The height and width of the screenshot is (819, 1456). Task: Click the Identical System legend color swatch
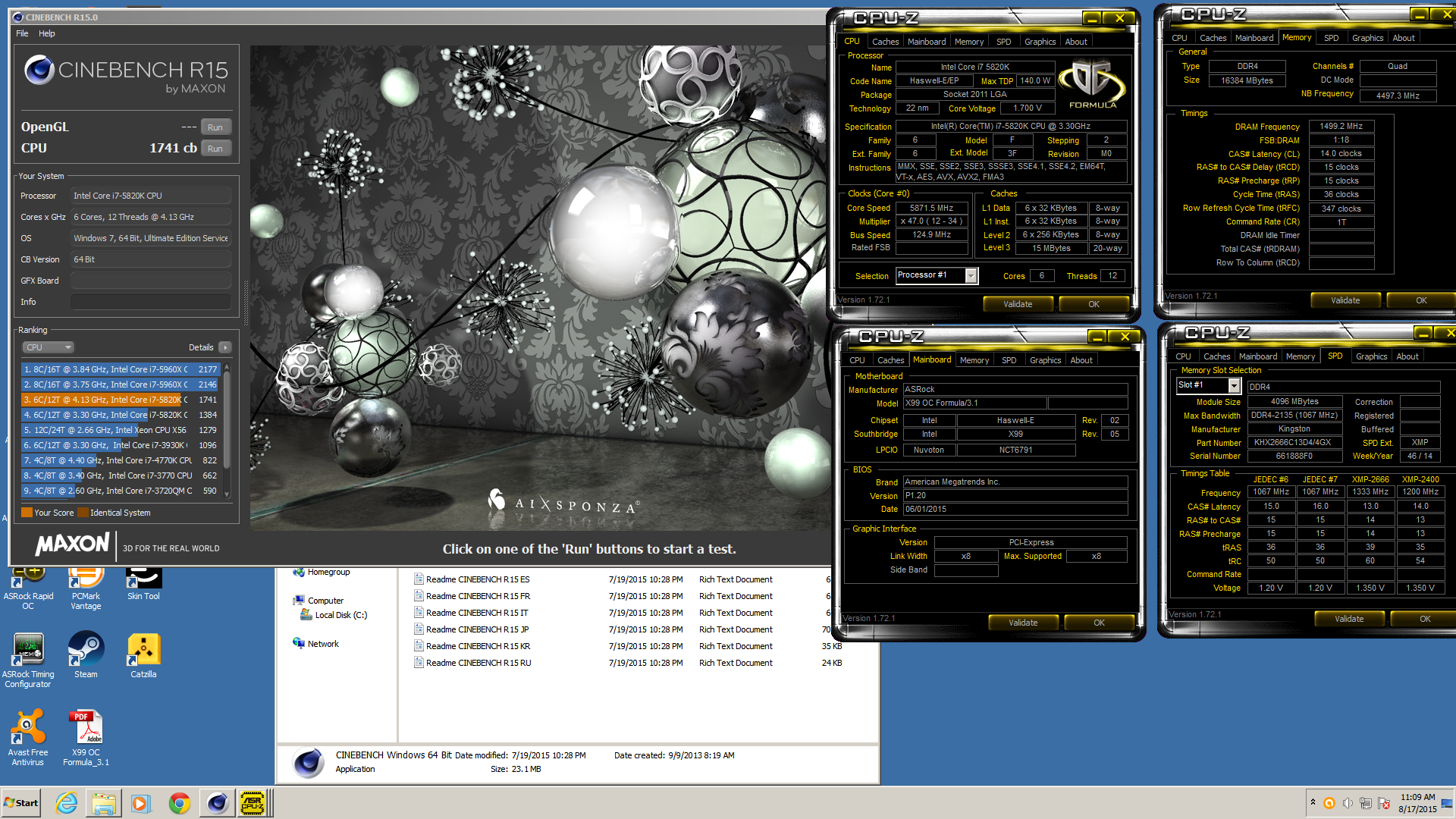point(83,513)
